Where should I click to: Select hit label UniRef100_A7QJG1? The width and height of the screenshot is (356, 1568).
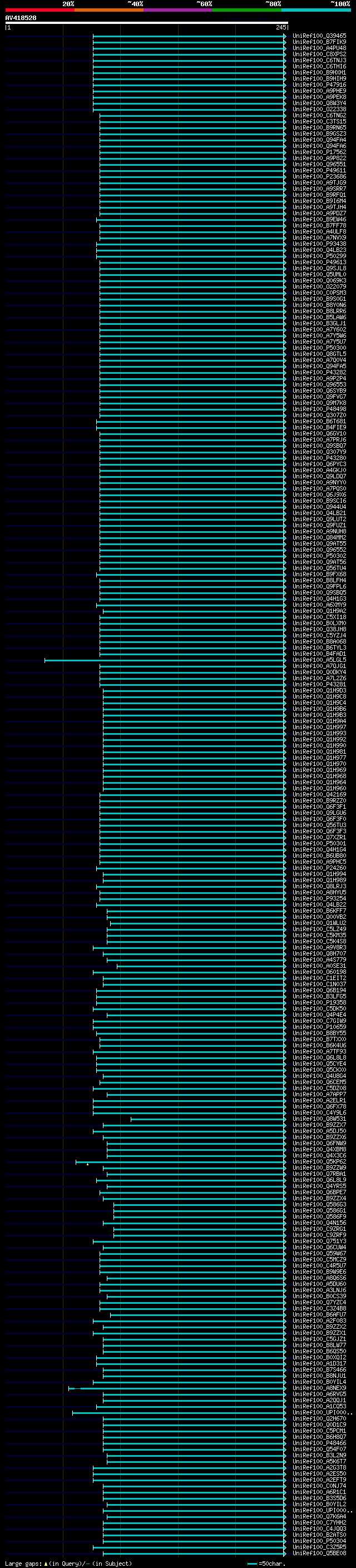tap(319, 666)
